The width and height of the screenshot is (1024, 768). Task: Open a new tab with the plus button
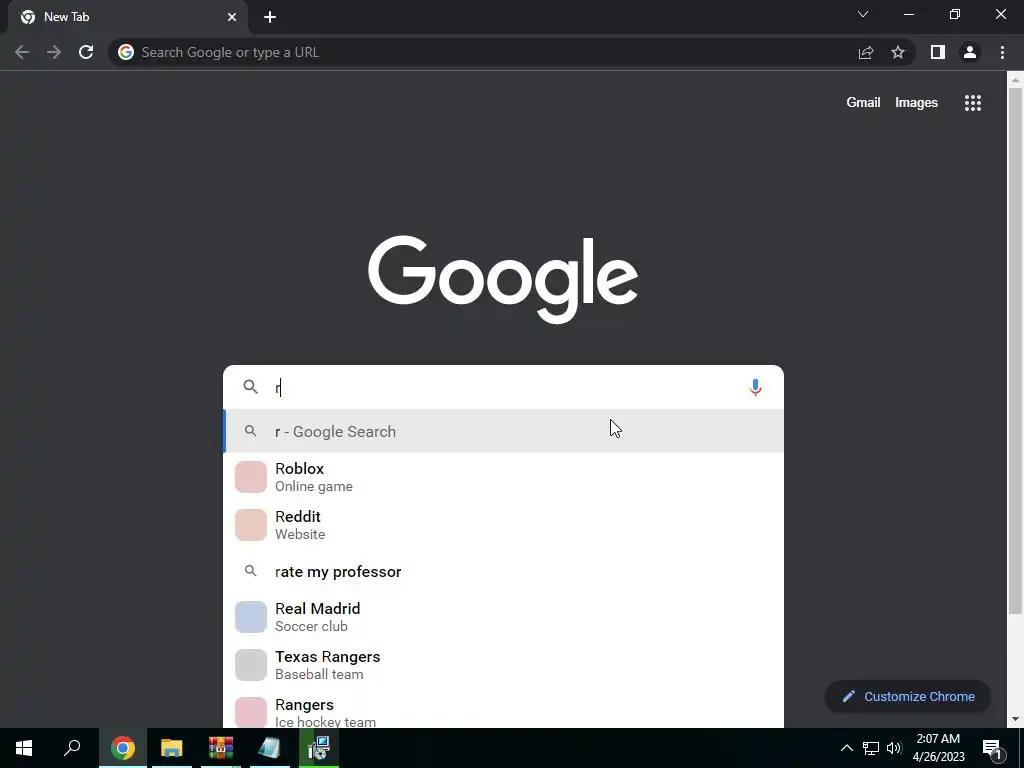click(x=270, y=17)
